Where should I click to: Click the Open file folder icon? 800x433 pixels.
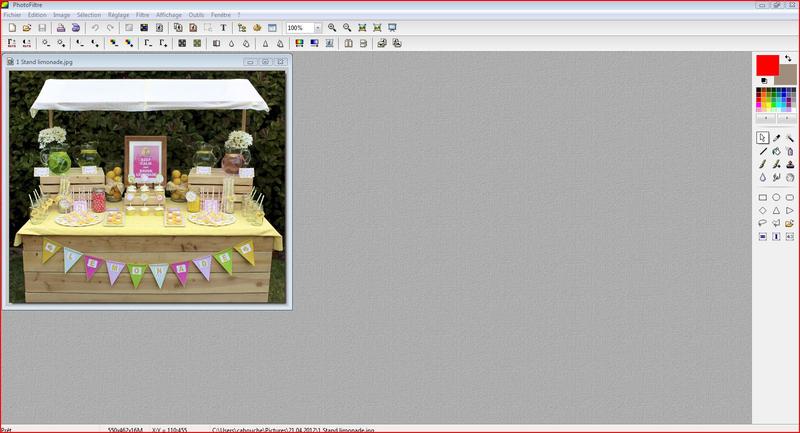(x=27, y=28)
